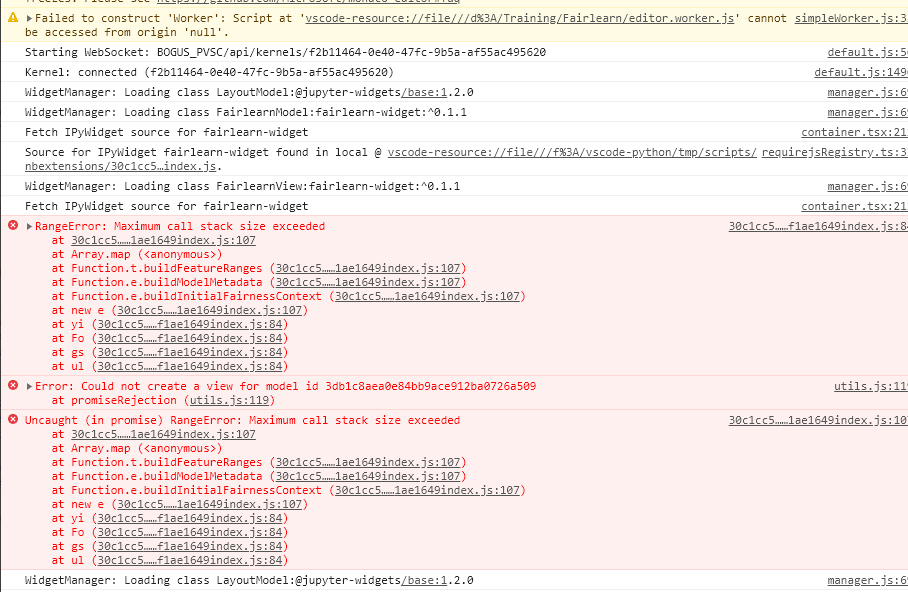This screenshot has width=908, height=592.
Task: Open 'at ul' index.js:84 link in first RangeError
Action: pyautogui.click(x=190, y=366)
